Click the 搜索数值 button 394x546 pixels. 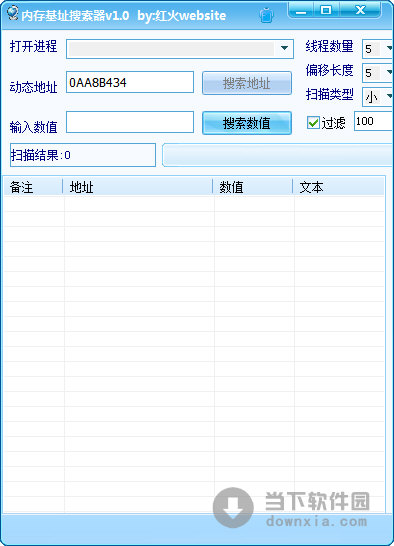247,123
